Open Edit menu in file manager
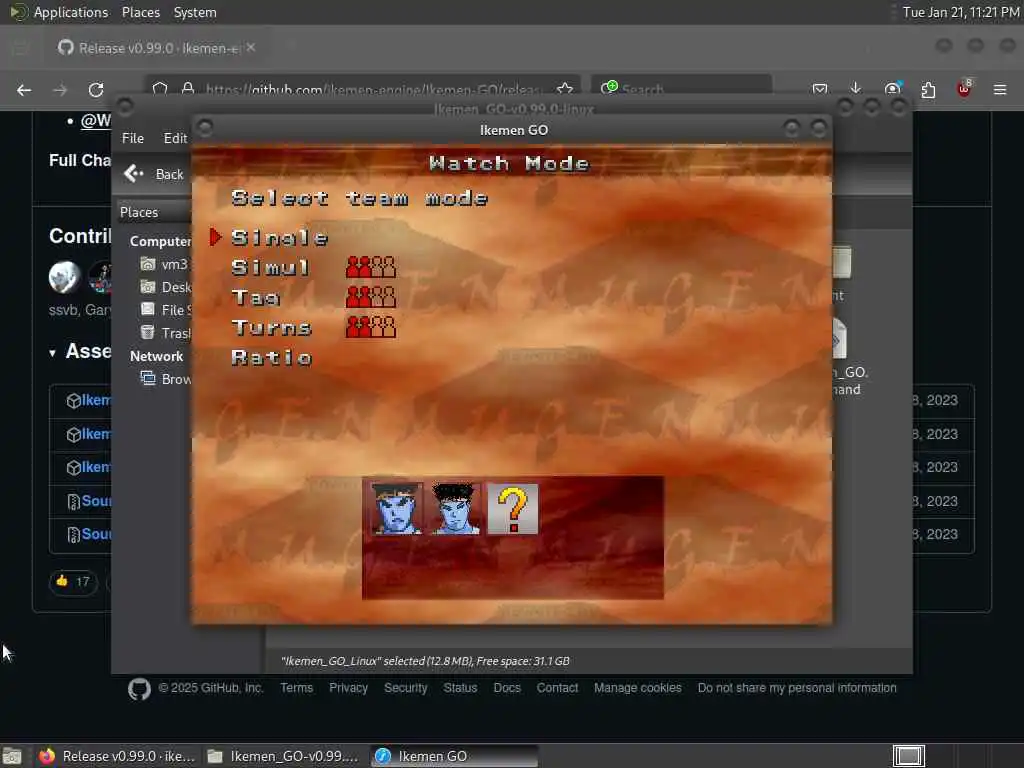This screenshot has width=1024, height=768. 175,138
